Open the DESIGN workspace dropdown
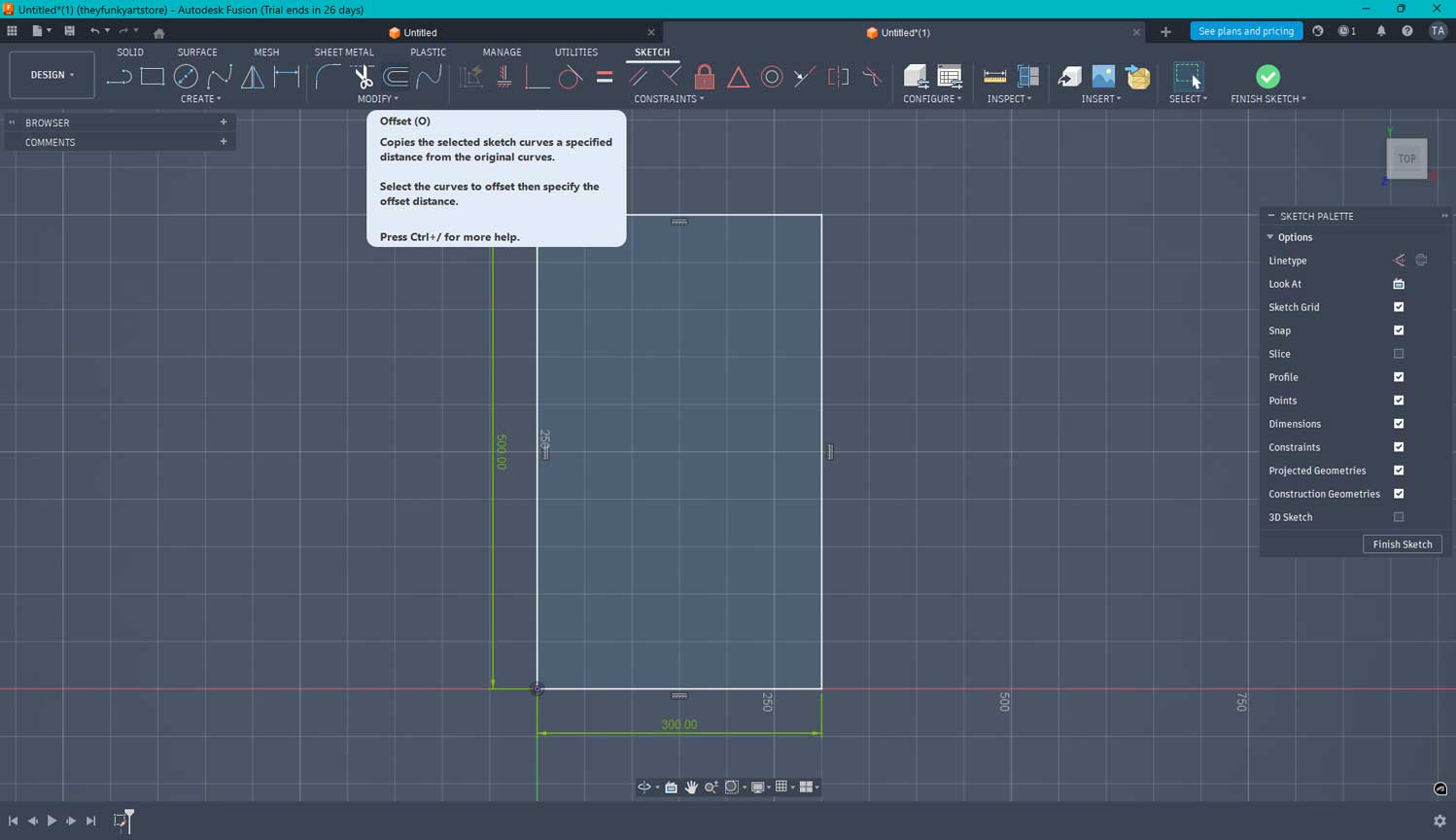The height and width of the screenshot is (840, 1456). 52,75
